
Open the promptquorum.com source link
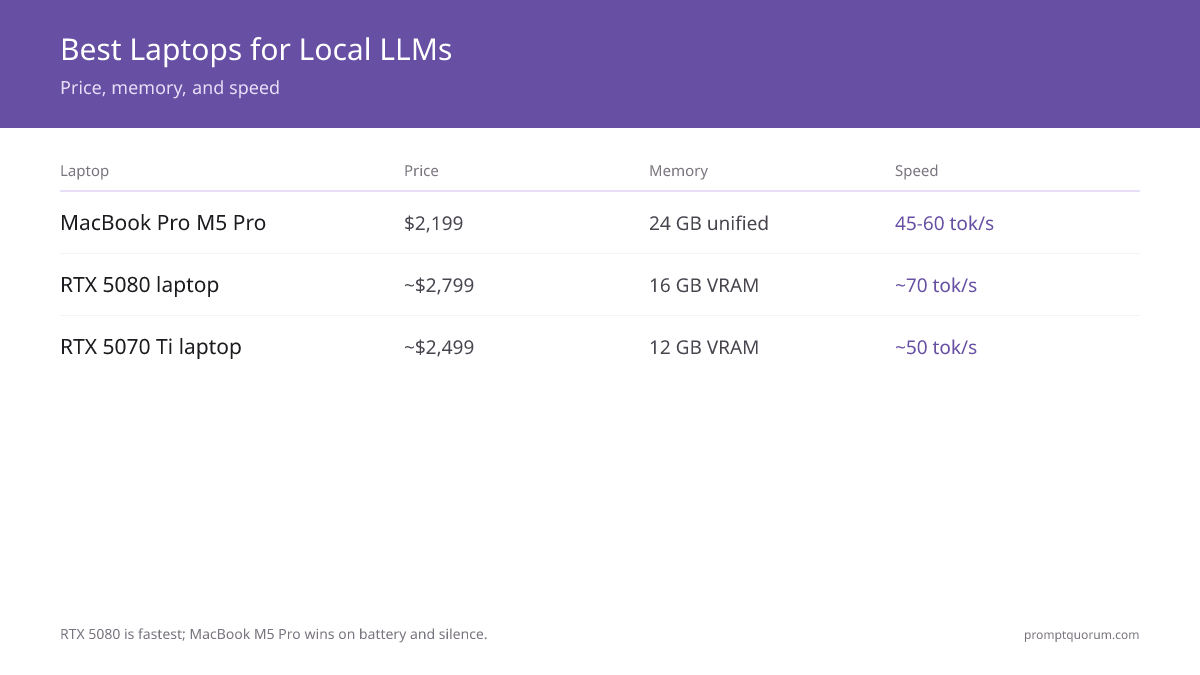pyautogui.click(x=1081, y=635)
